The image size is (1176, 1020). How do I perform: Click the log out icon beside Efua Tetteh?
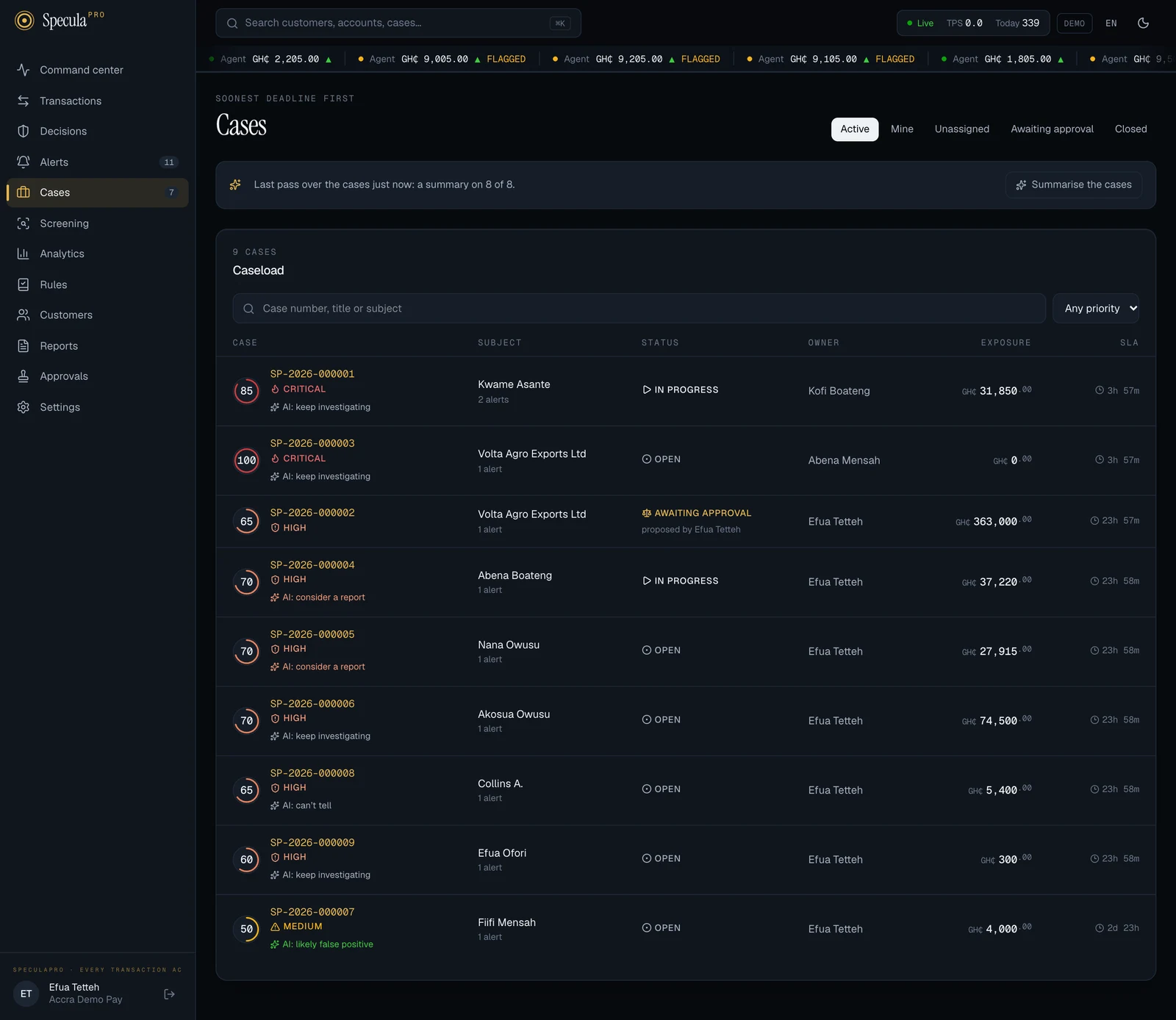[x=170, y=994]
